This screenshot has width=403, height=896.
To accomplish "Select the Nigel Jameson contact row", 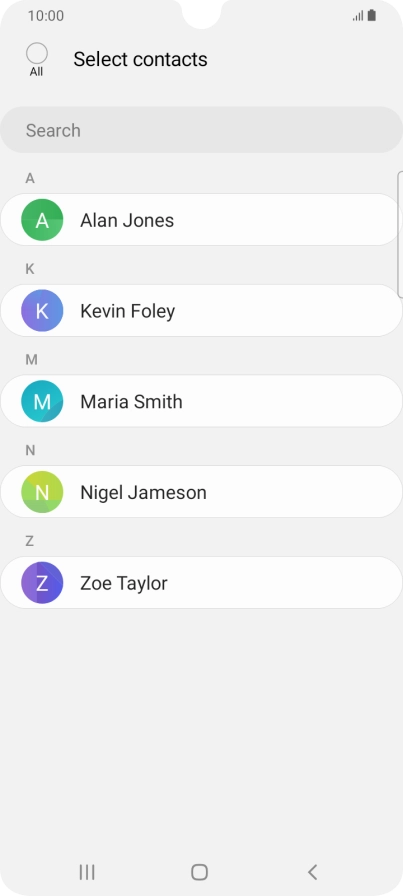I will pyautogui.click(x=201, y=492).
